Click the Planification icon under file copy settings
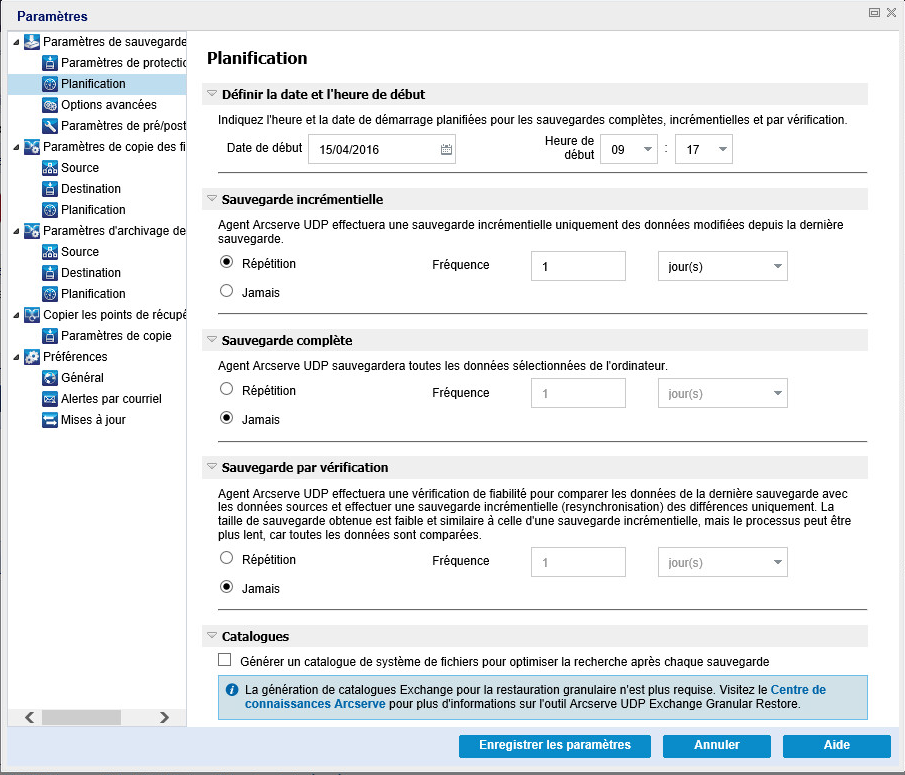Screen dimensions: 905x775 [x=50, y=210]
